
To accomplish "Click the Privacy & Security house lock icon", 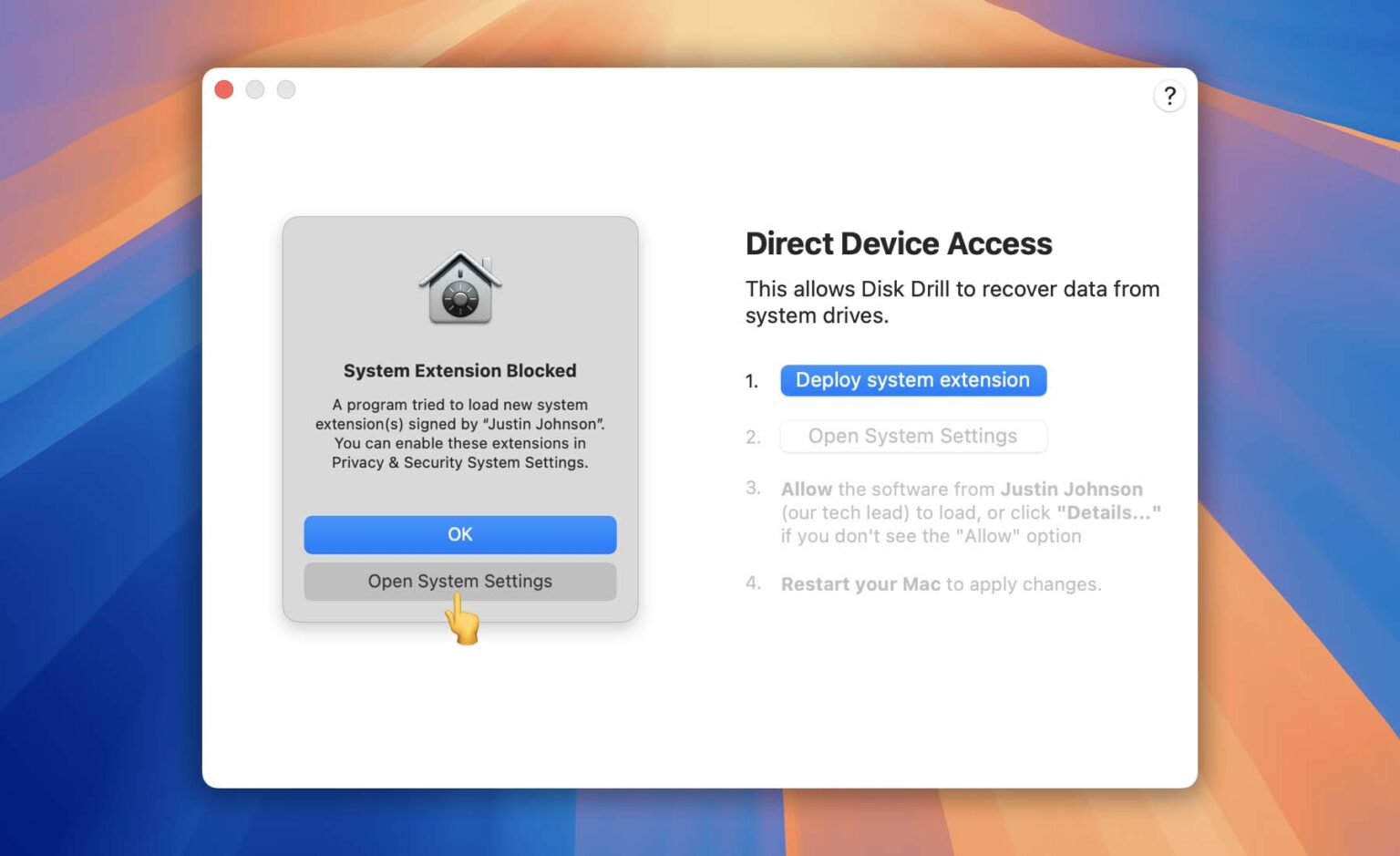I will click(460, 288).
